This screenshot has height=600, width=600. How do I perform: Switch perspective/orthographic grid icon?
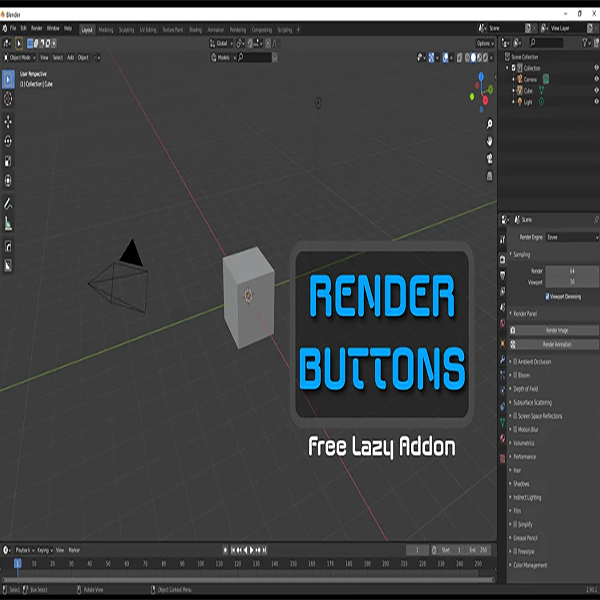click(x=489, y=176)
